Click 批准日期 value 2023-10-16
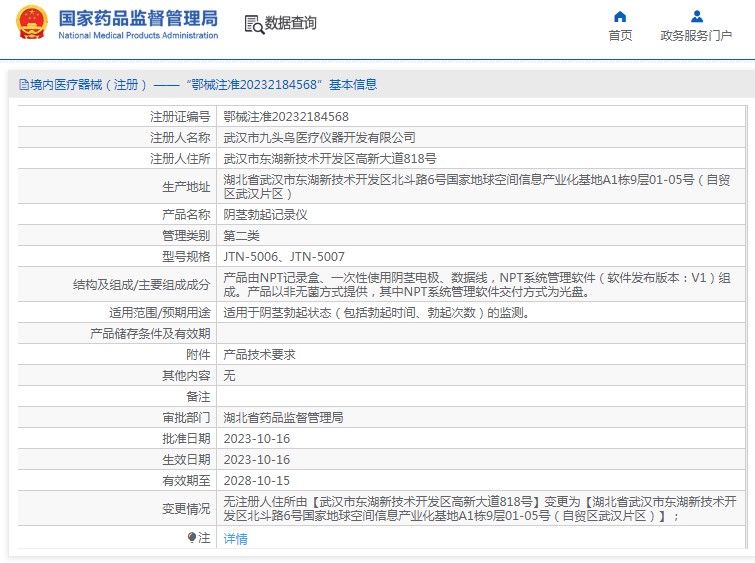The width and height of the screenshot is (755, 563). click(x=257, y=439)
